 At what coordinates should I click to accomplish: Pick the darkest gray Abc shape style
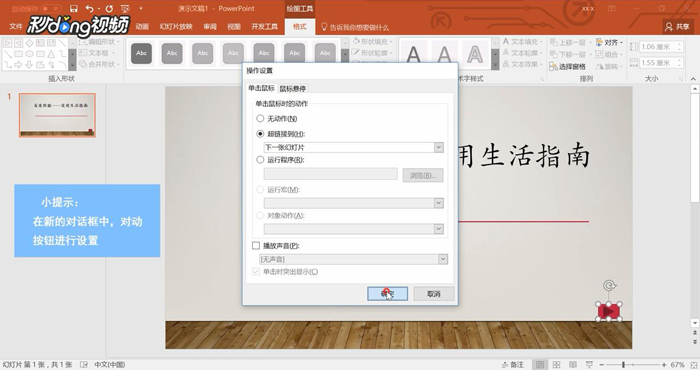142,53
